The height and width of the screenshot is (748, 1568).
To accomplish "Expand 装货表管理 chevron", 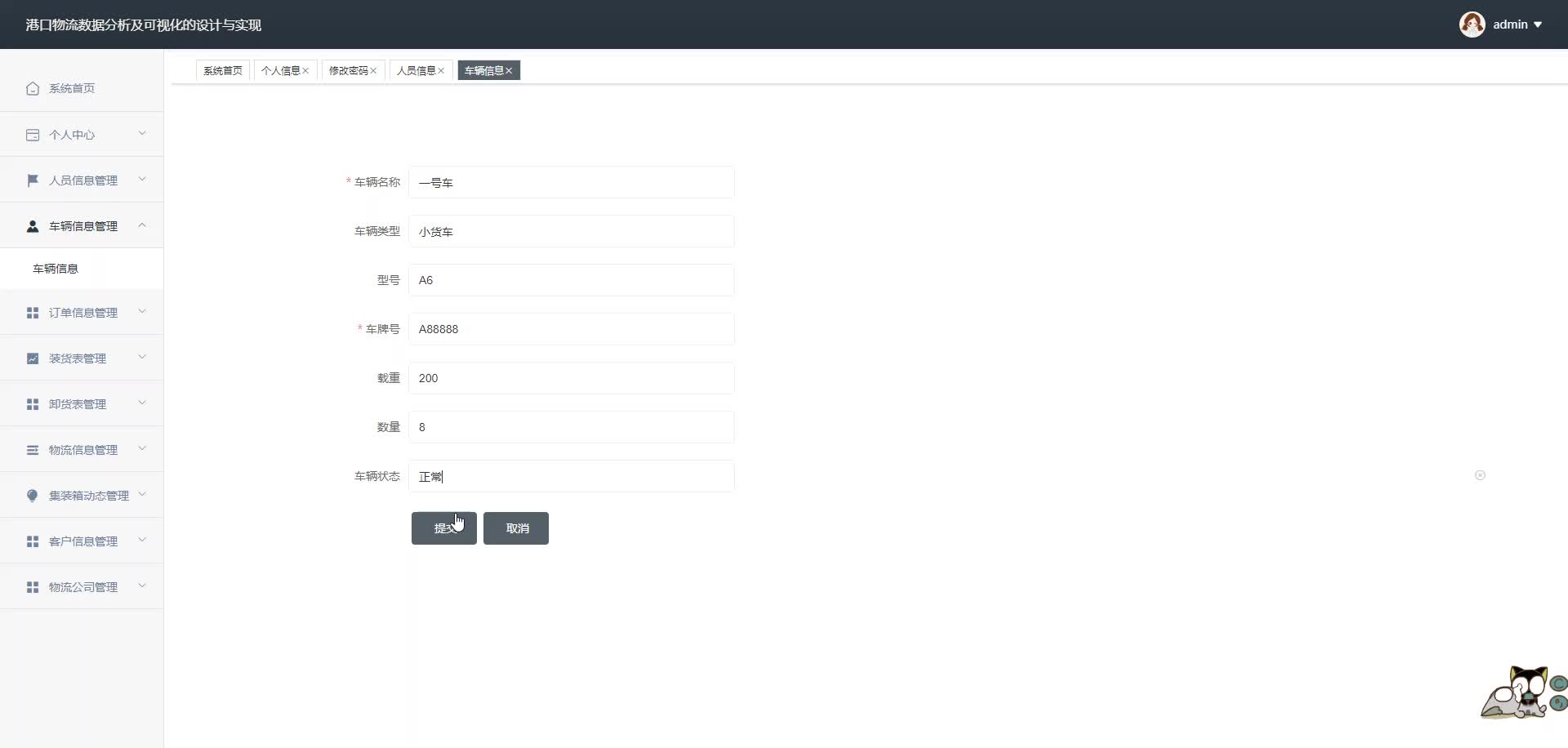I will point(142,357).
